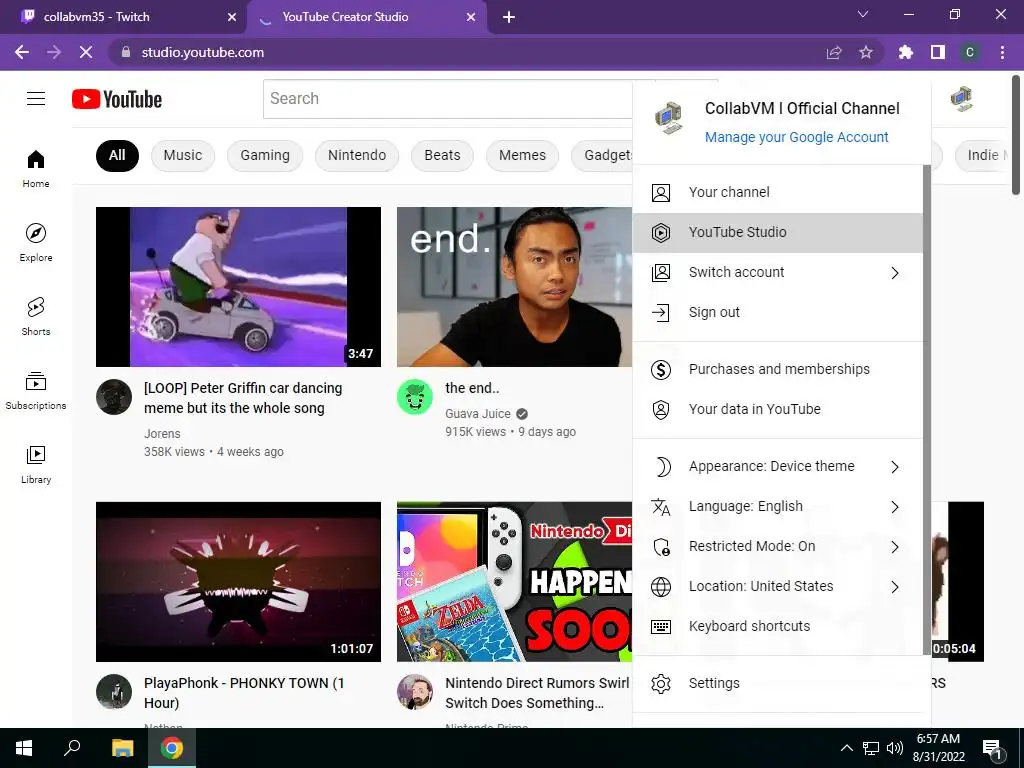
Task: Choose Sign out in account menu
Action: [x=777, y=312]
